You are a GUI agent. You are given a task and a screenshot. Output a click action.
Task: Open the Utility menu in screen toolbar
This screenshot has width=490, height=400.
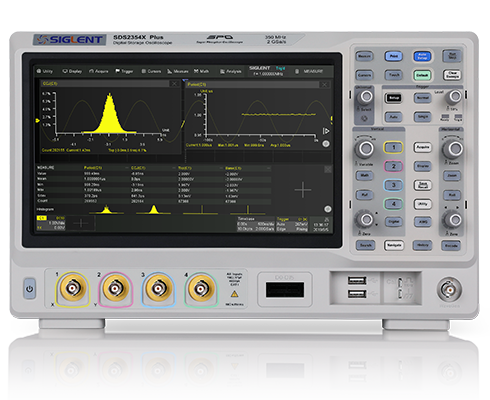[x=45, y=71]
